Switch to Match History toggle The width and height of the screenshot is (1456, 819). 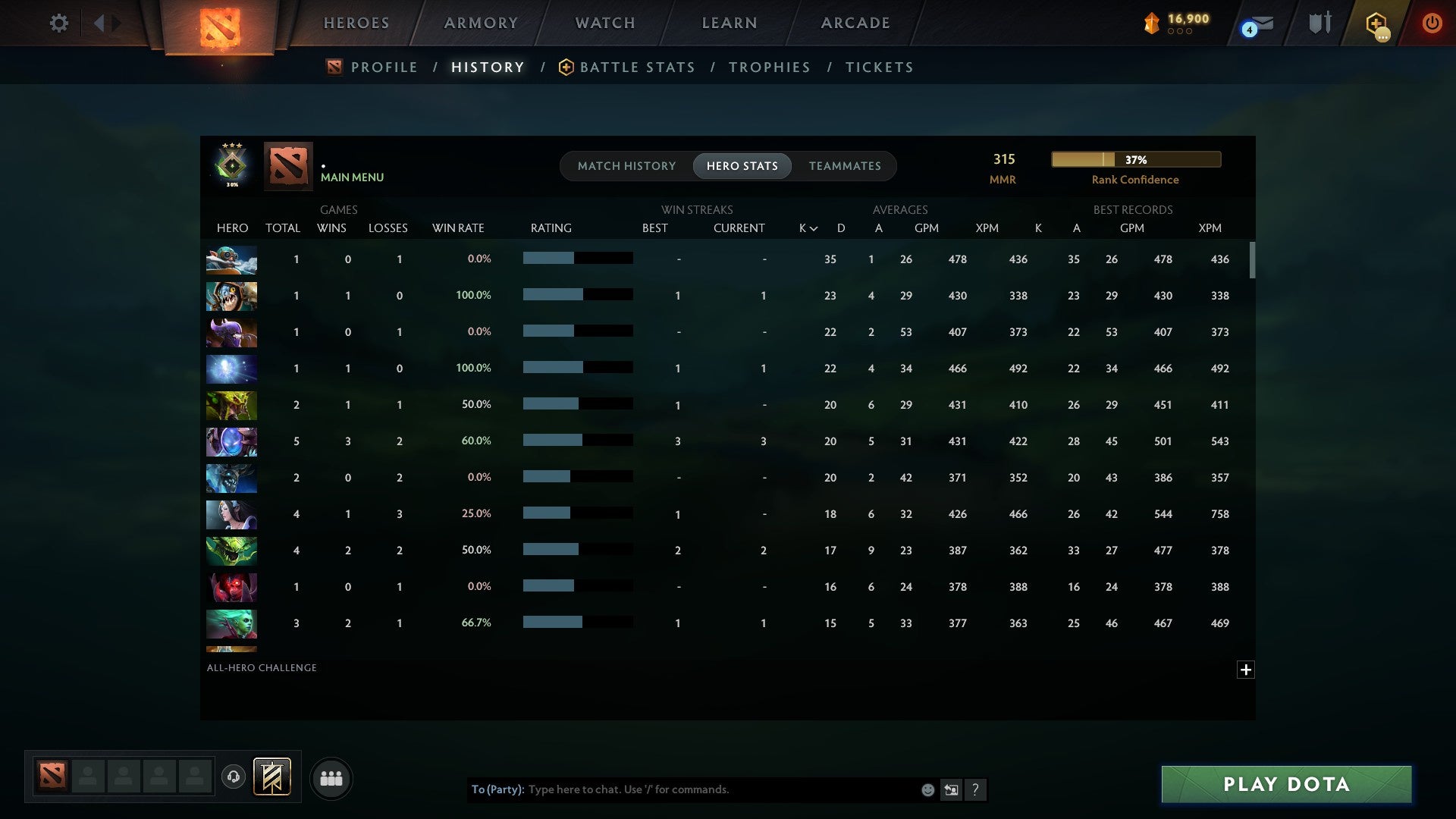[x=626, y=166]
